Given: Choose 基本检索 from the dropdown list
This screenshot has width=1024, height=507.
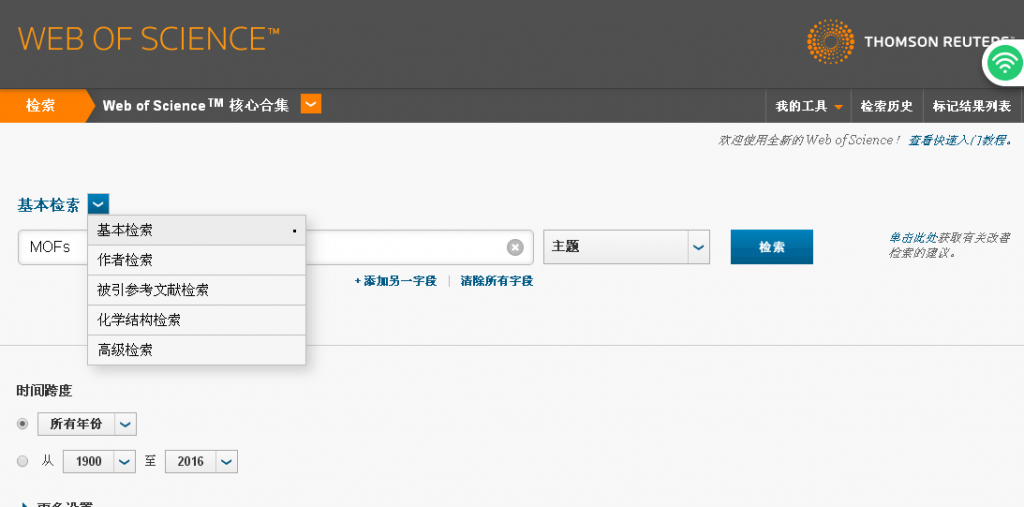Looking at the screenshot, I should pos(197,230).
